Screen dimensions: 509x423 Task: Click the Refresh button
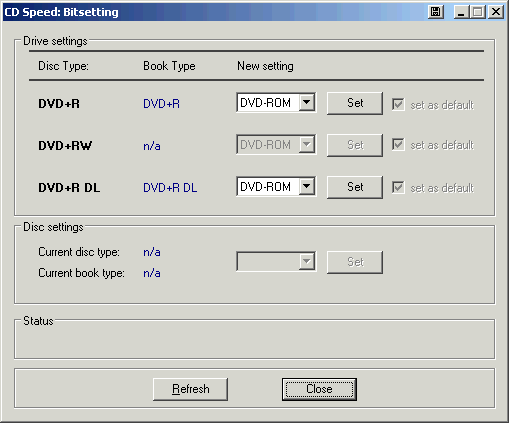190,389
